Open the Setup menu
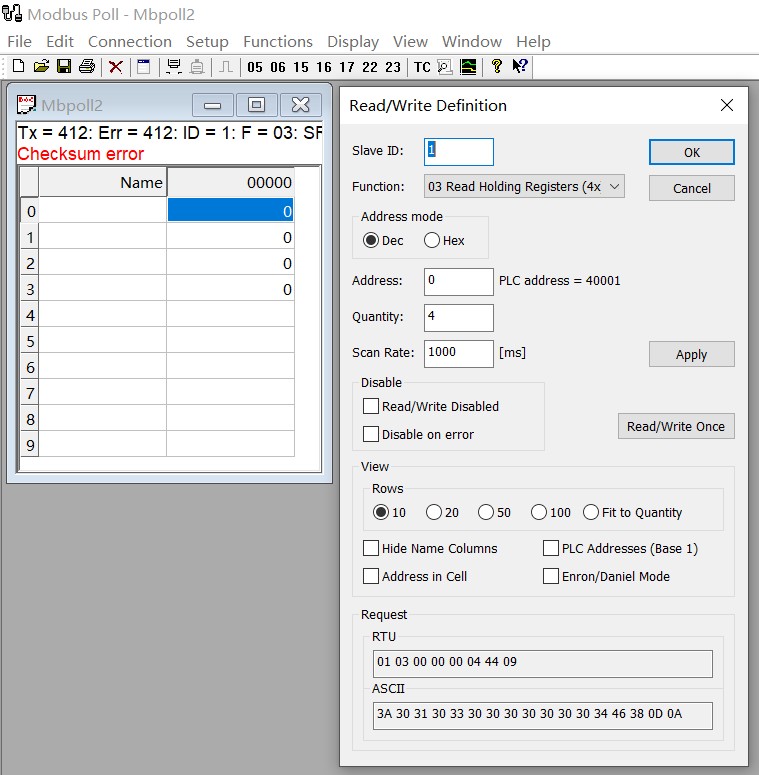 207,42
